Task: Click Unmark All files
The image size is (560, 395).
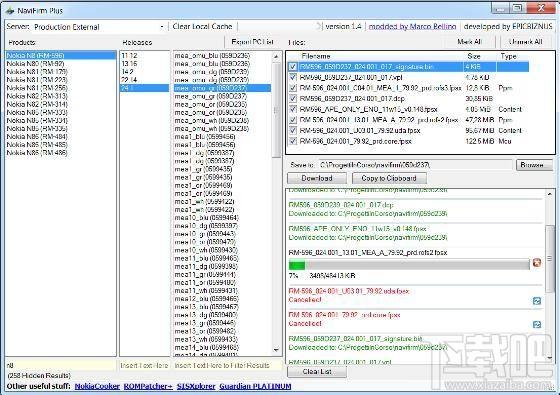Action: 525,42
